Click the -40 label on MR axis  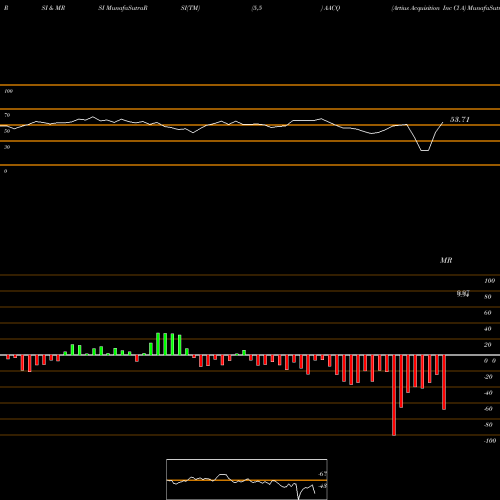(488, 393)
